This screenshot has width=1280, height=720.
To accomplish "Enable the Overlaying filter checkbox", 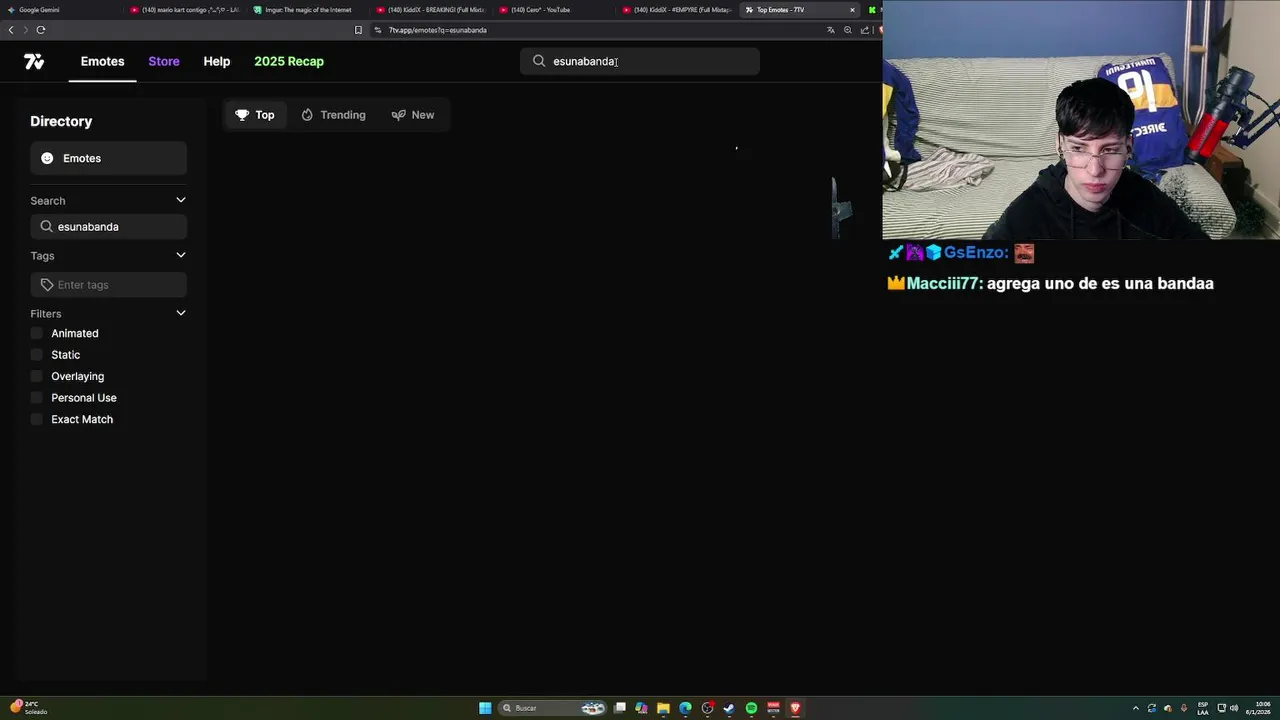I will (37, 376).
